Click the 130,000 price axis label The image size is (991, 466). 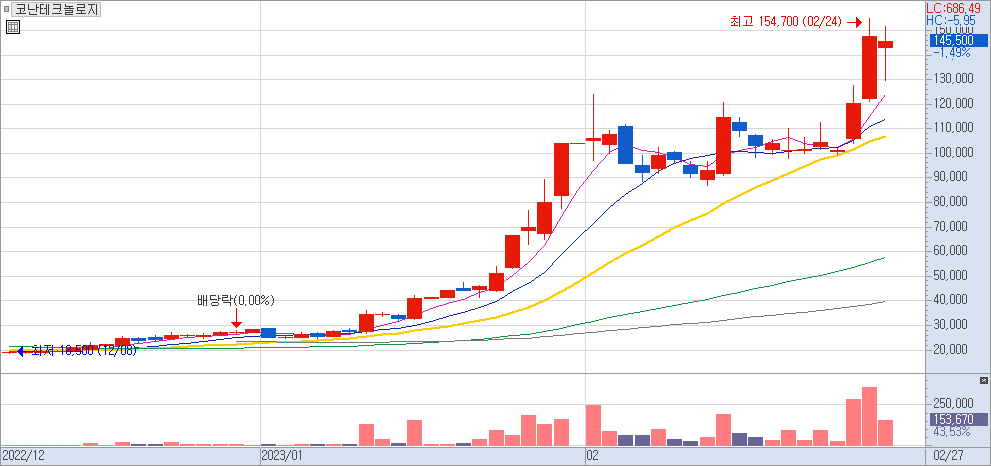pyautogui.click(x=952, y=79)
